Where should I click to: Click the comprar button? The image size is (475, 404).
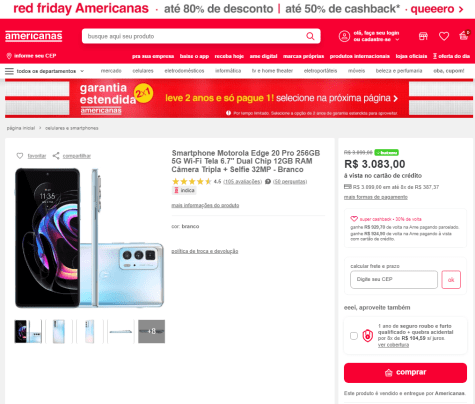click(405, 373)
